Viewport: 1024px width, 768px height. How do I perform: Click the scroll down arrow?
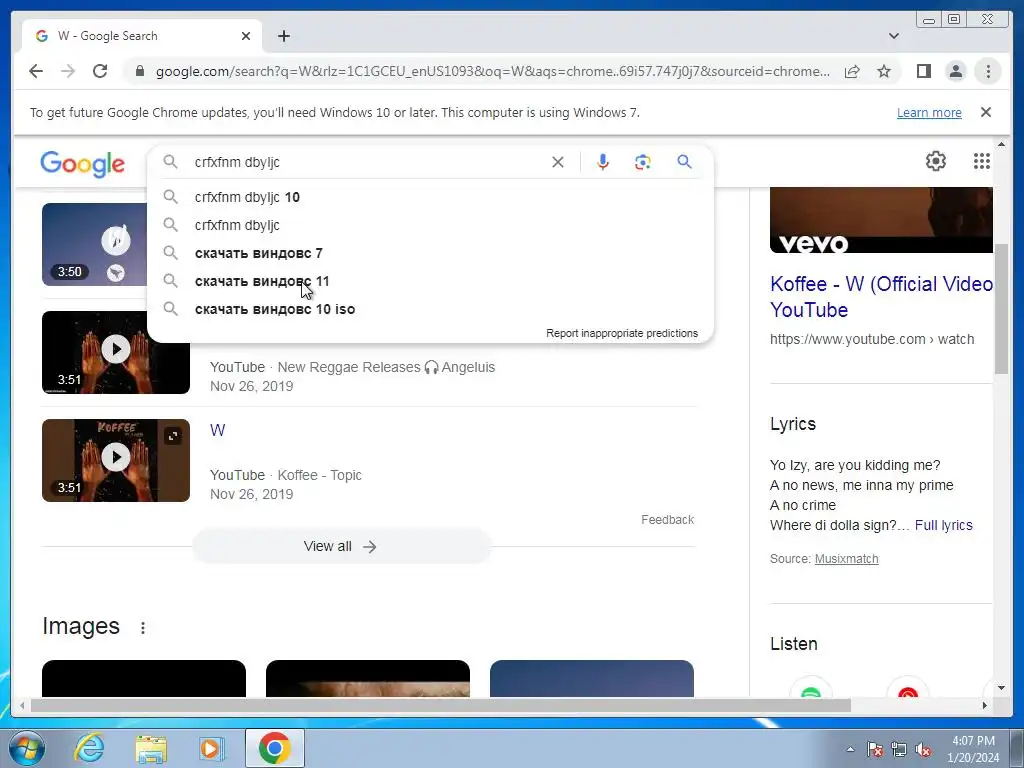[x=1001, y=688]
